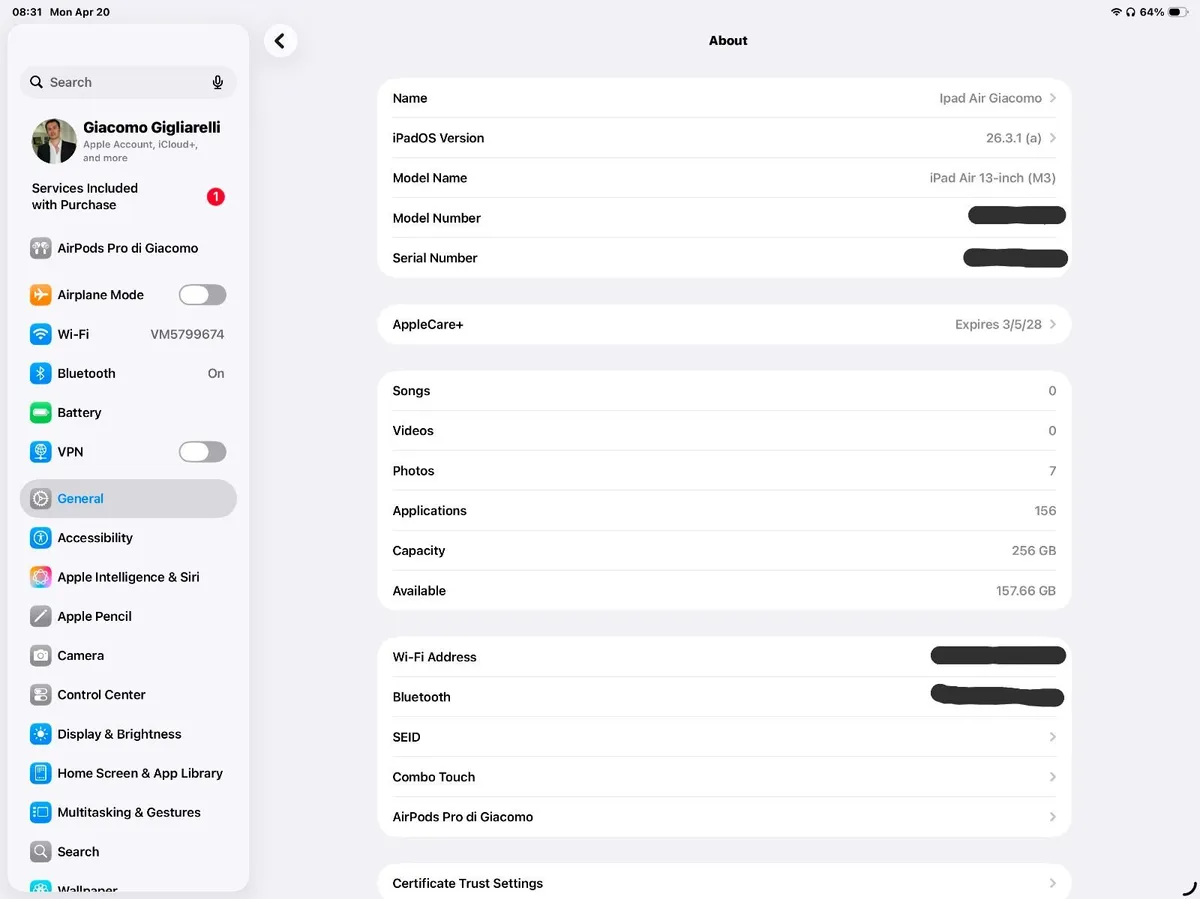Tap Bluetooth showing On status
The height and width of the screenshot is (899, 1200).
click(x=128, y=373)
